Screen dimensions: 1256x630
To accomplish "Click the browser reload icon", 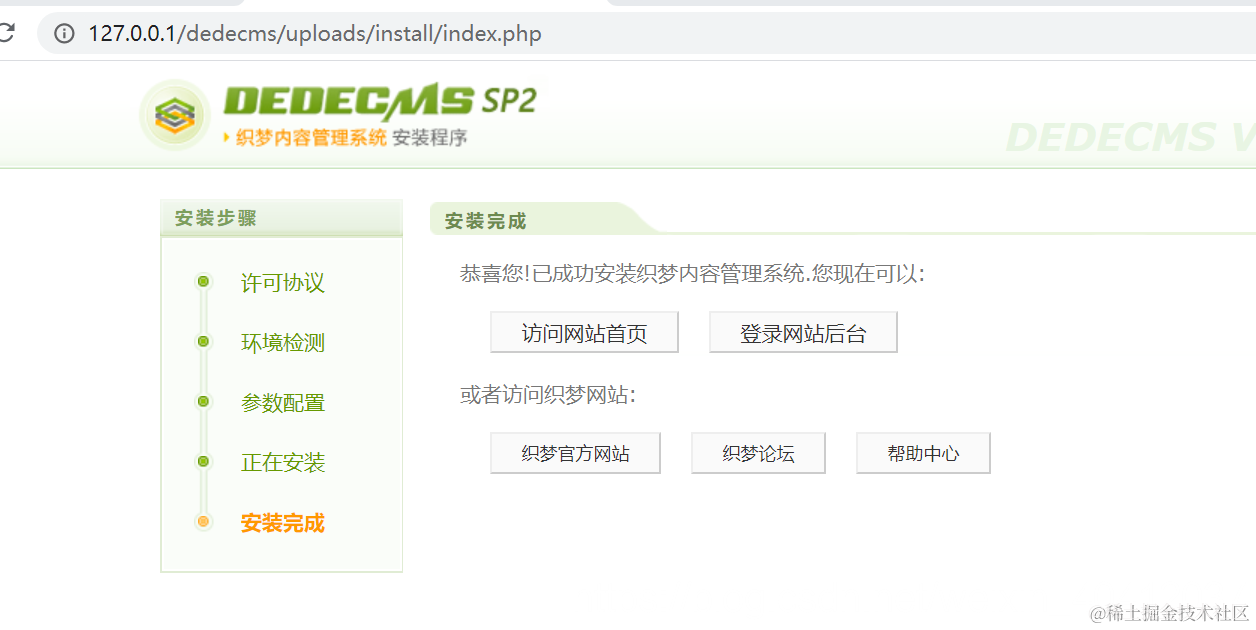I will (x=6, y=34).
